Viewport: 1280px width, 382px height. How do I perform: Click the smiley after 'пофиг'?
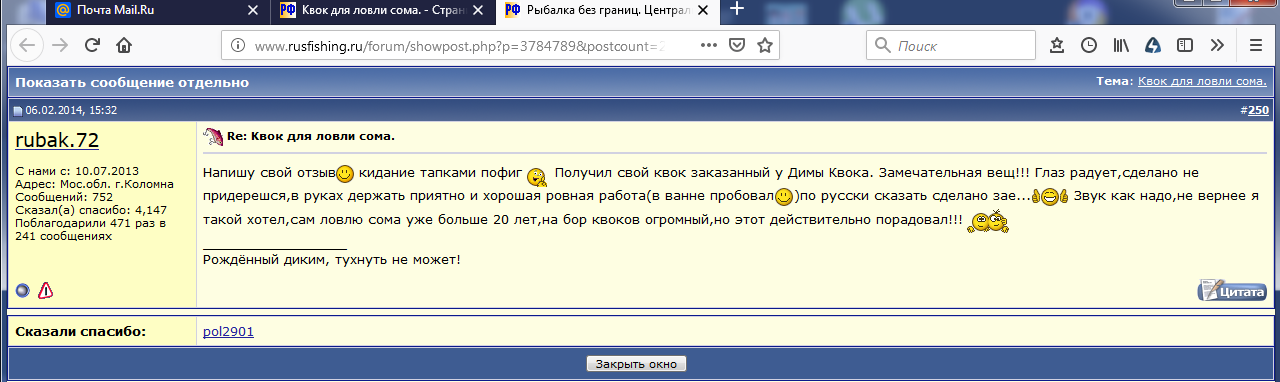click(537, 176)
